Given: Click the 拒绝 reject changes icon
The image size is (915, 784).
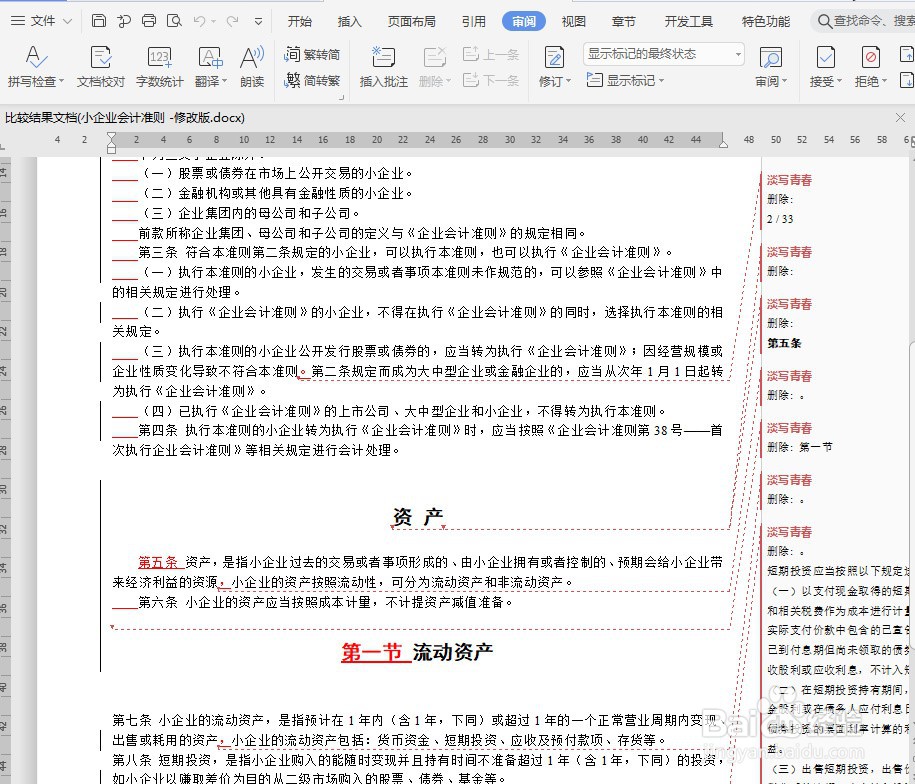Looking at the screenshot, I should [x=871, y=57].
